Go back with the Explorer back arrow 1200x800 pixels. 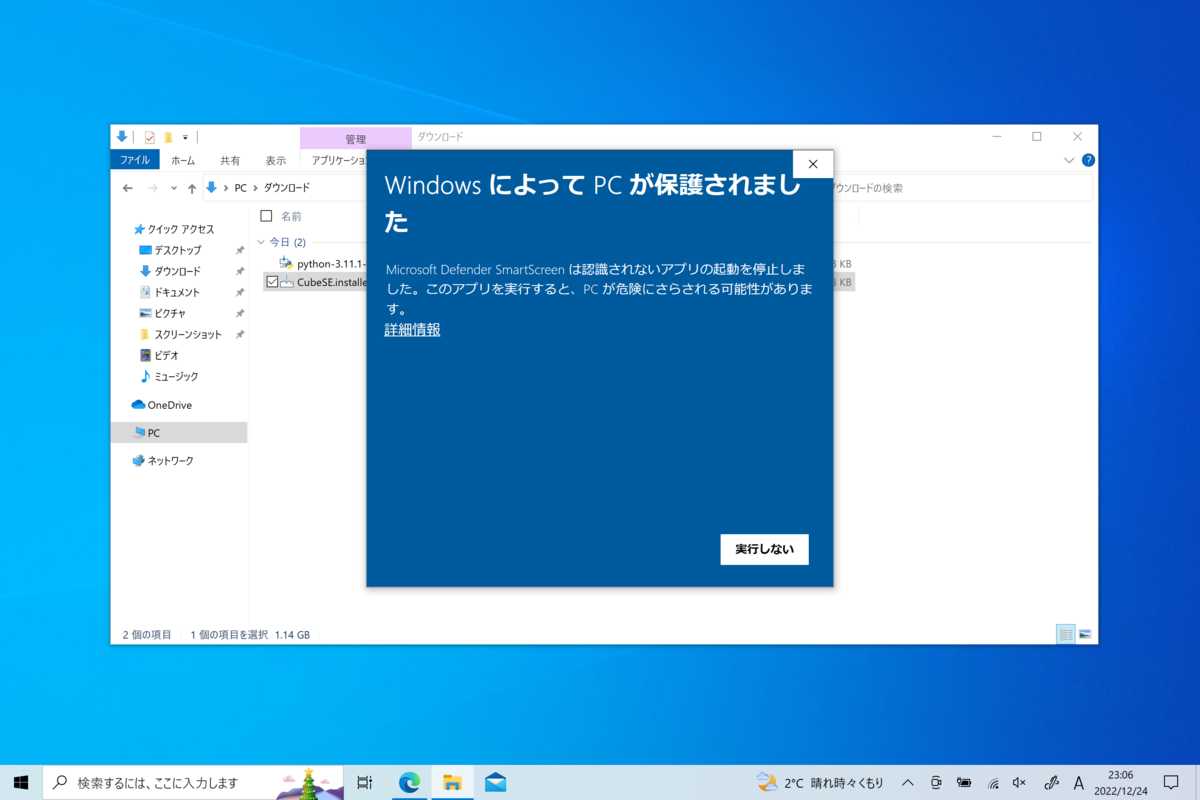coord(127,188)
